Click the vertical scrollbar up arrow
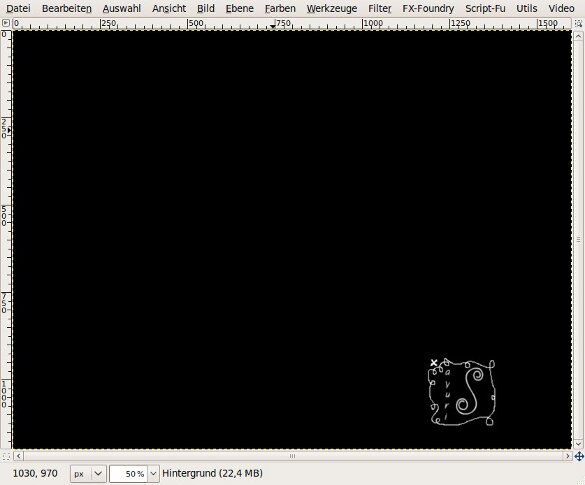This screenshot has width=585, height=485. (578, 36)
